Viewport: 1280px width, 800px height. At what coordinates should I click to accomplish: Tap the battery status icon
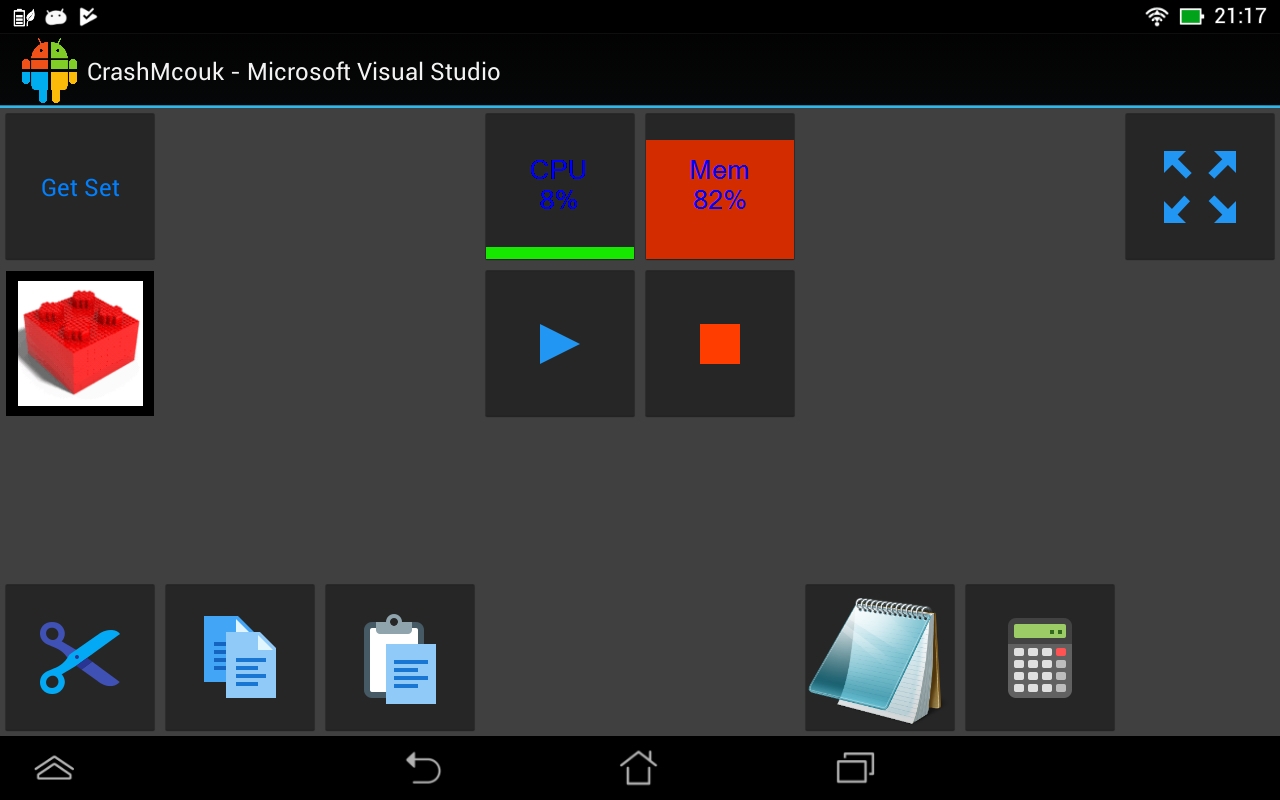1191,16
